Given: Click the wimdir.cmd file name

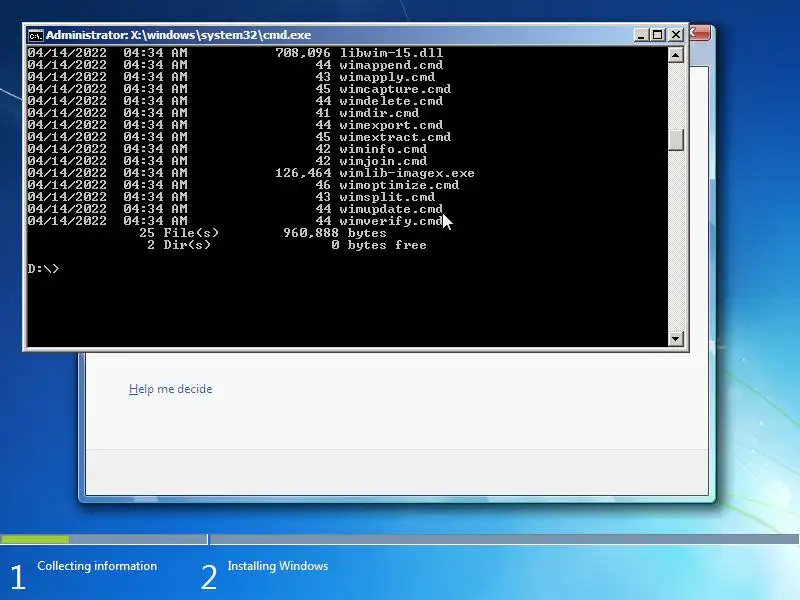Looking at the screenshot, I should (380, 113).
